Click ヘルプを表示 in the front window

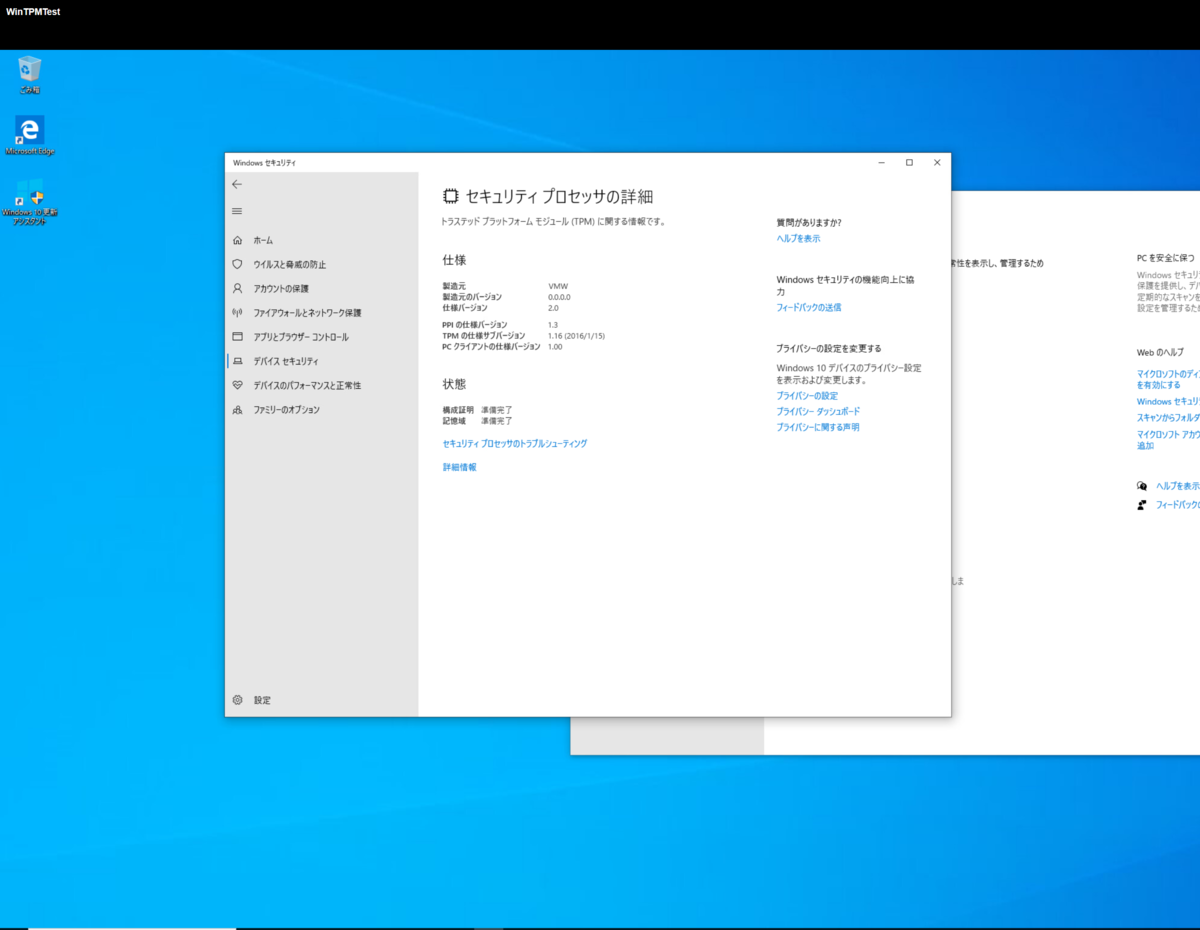tap(799, 239)
